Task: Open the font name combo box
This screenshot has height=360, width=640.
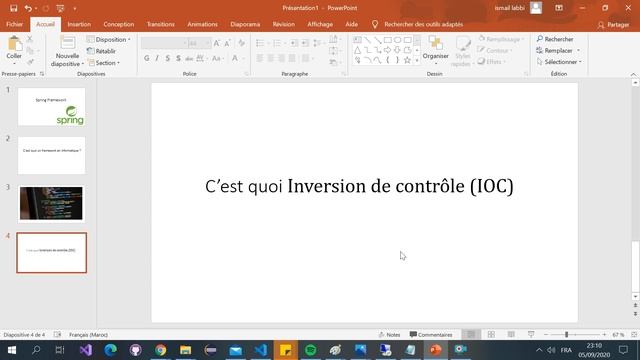Action: point(164,43)
